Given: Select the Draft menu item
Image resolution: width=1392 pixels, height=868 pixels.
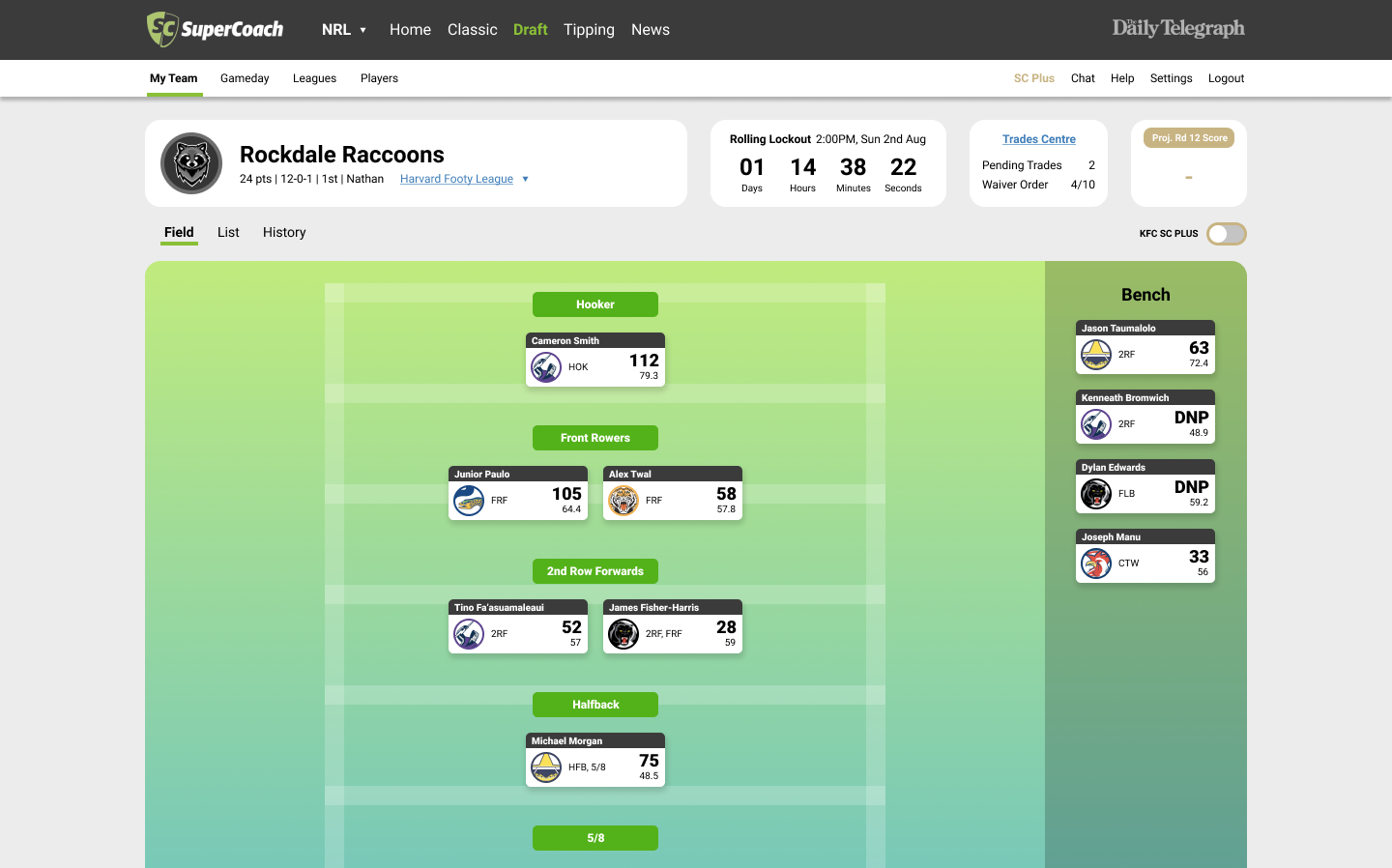Looking at the screenshot, I should 531,30.
